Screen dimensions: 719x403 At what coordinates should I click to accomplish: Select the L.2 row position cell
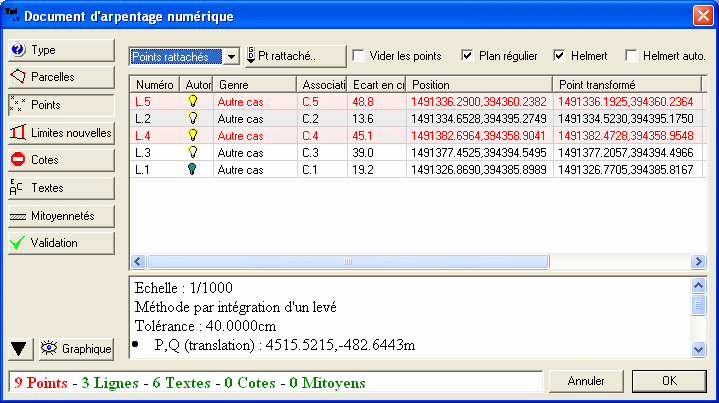pos(478,119)
